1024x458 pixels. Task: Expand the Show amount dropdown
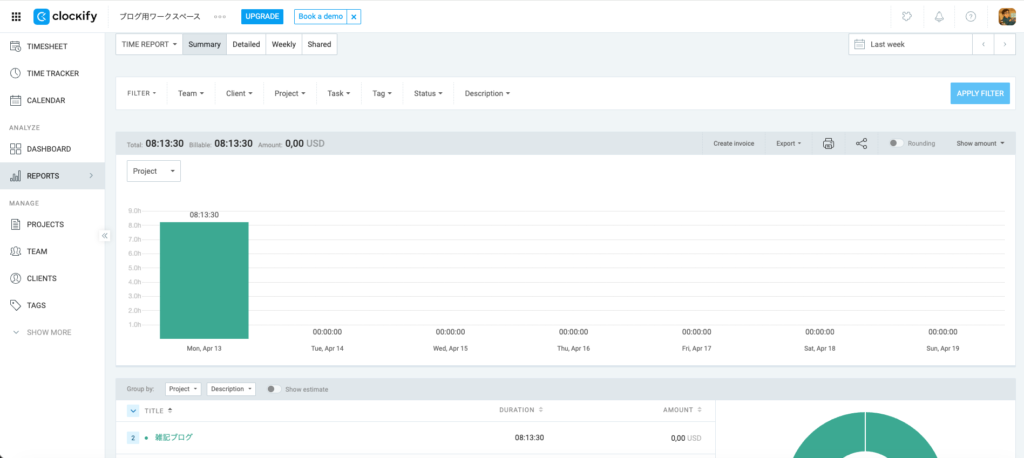pyautogui.click(x=979, y=144)
